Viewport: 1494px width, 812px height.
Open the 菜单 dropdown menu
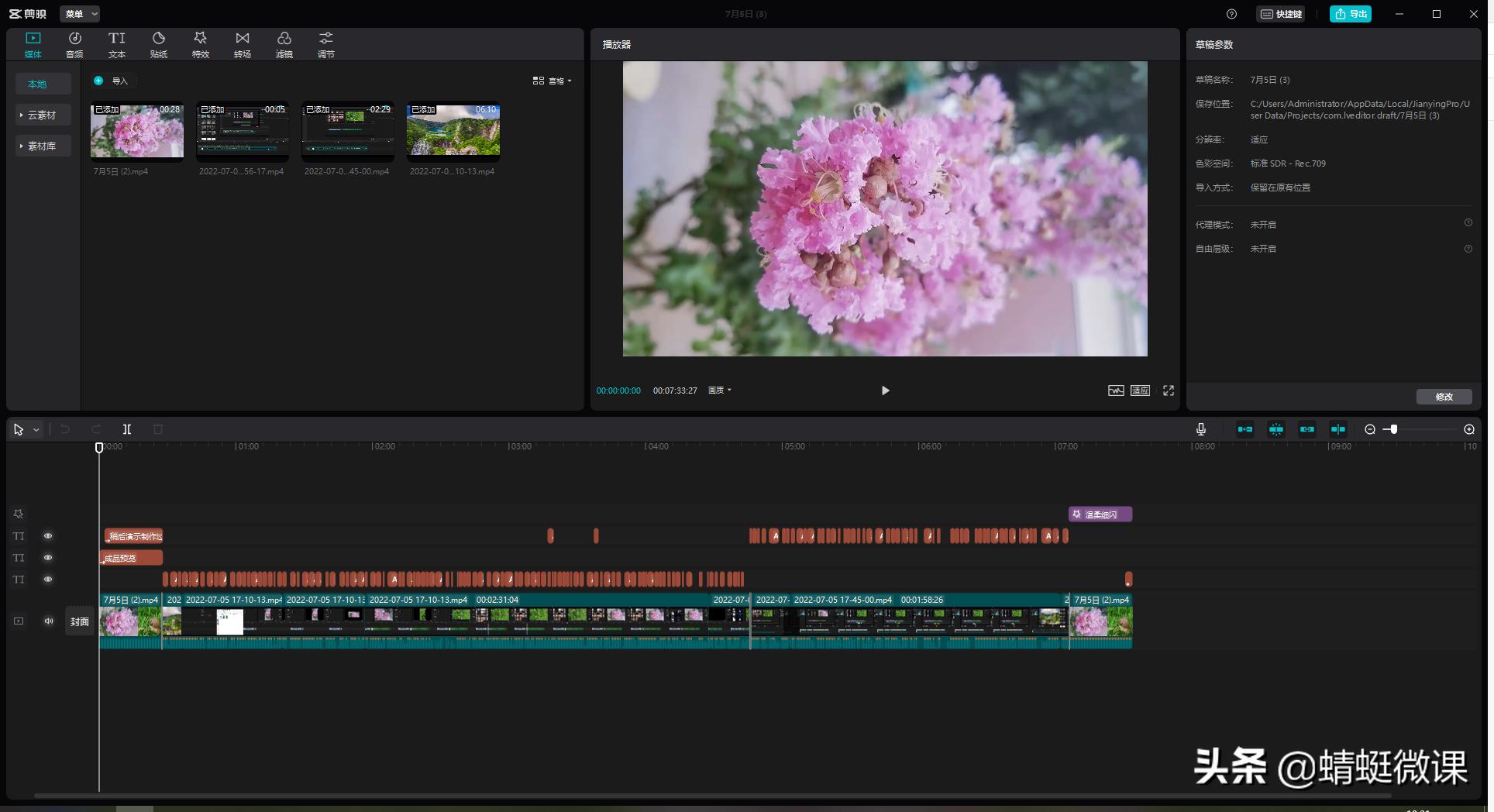[x=80, y=14]
